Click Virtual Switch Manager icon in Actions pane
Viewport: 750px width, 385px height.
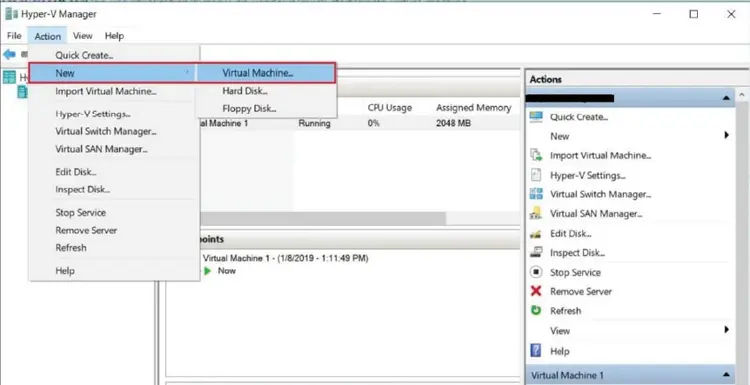pos(536,194)
